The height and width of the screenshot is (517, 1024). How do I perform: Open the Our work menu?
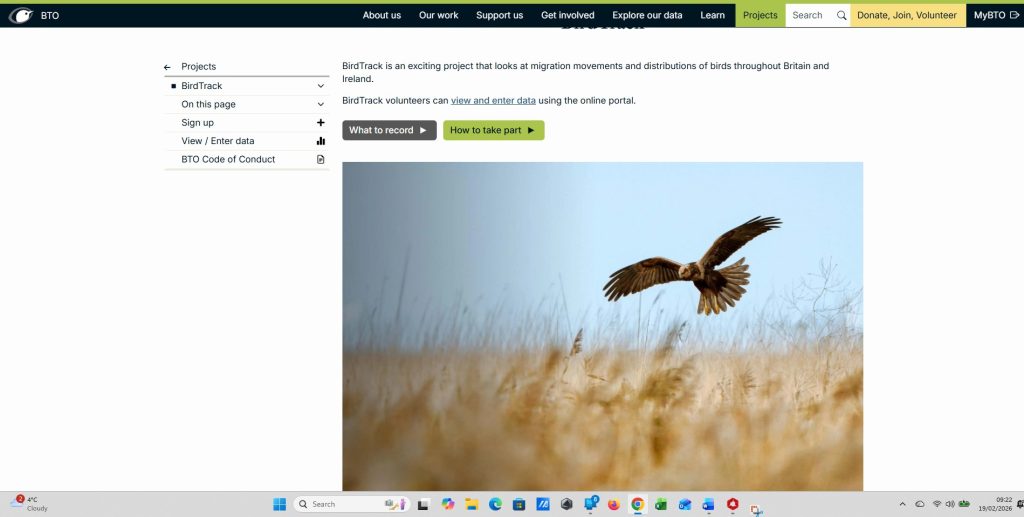click(439, 16)
